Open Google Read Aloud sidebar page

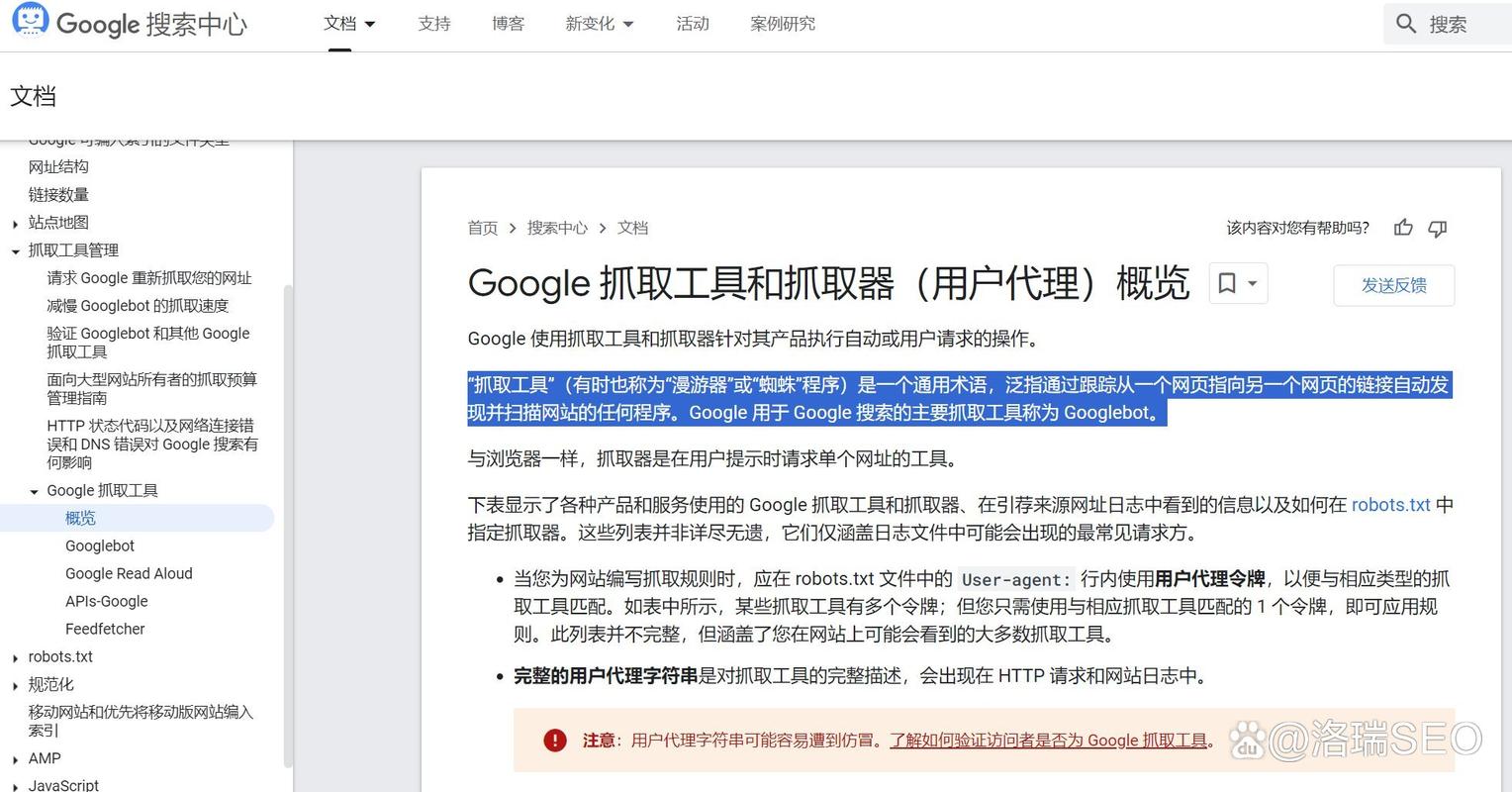(129, 573)
